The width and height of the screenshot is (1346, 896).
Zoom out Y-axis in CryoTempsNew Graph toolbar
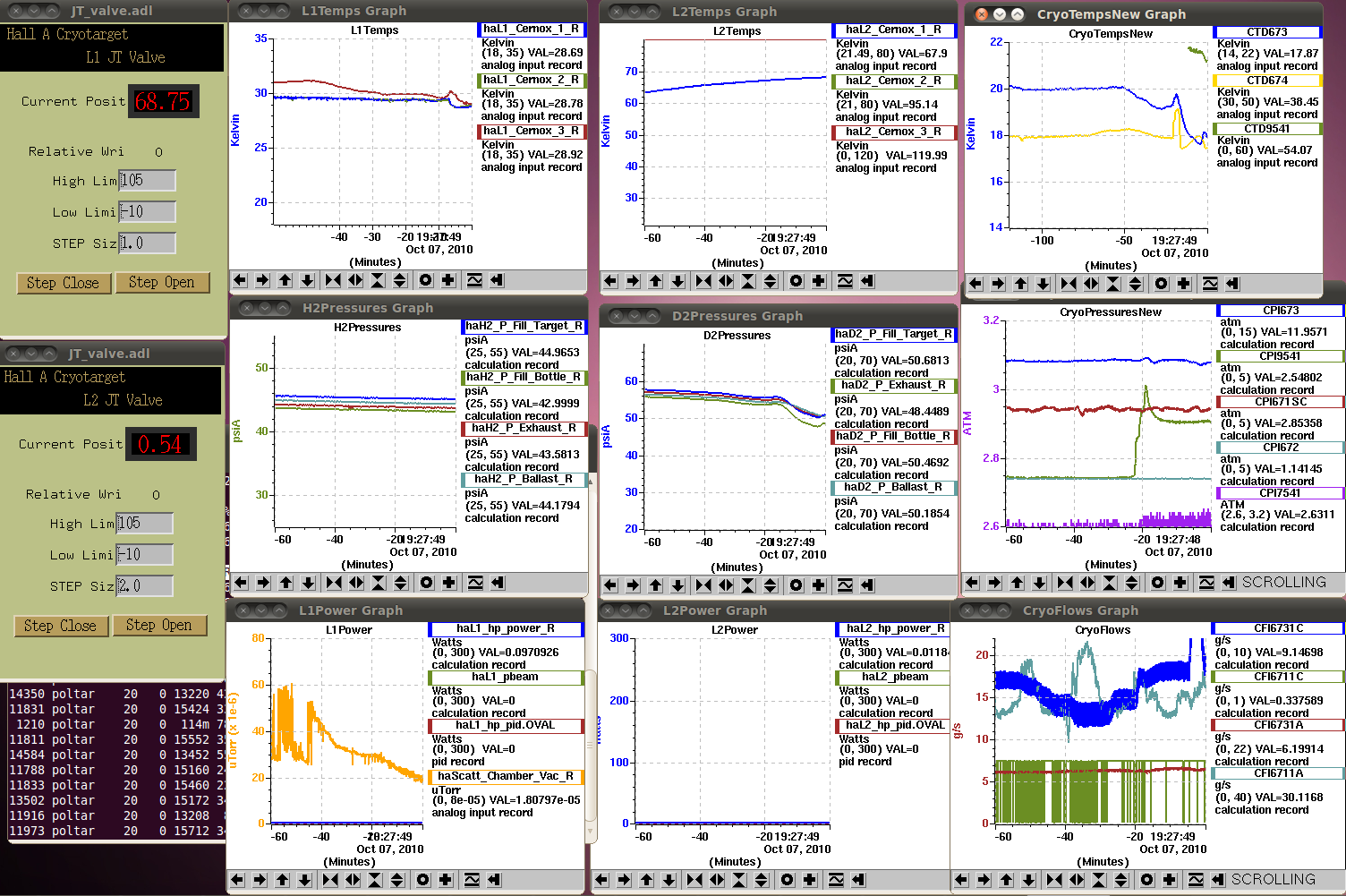1136,284
